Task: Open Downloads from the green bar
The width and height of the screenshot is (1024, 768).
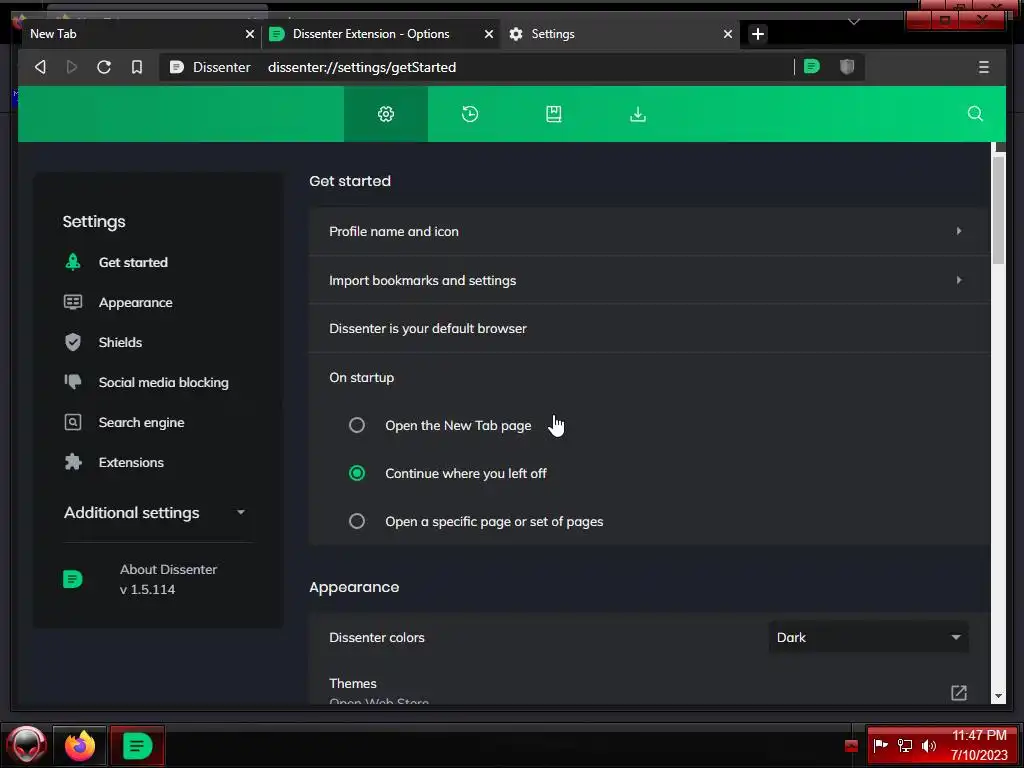Action: coord(638,114)
